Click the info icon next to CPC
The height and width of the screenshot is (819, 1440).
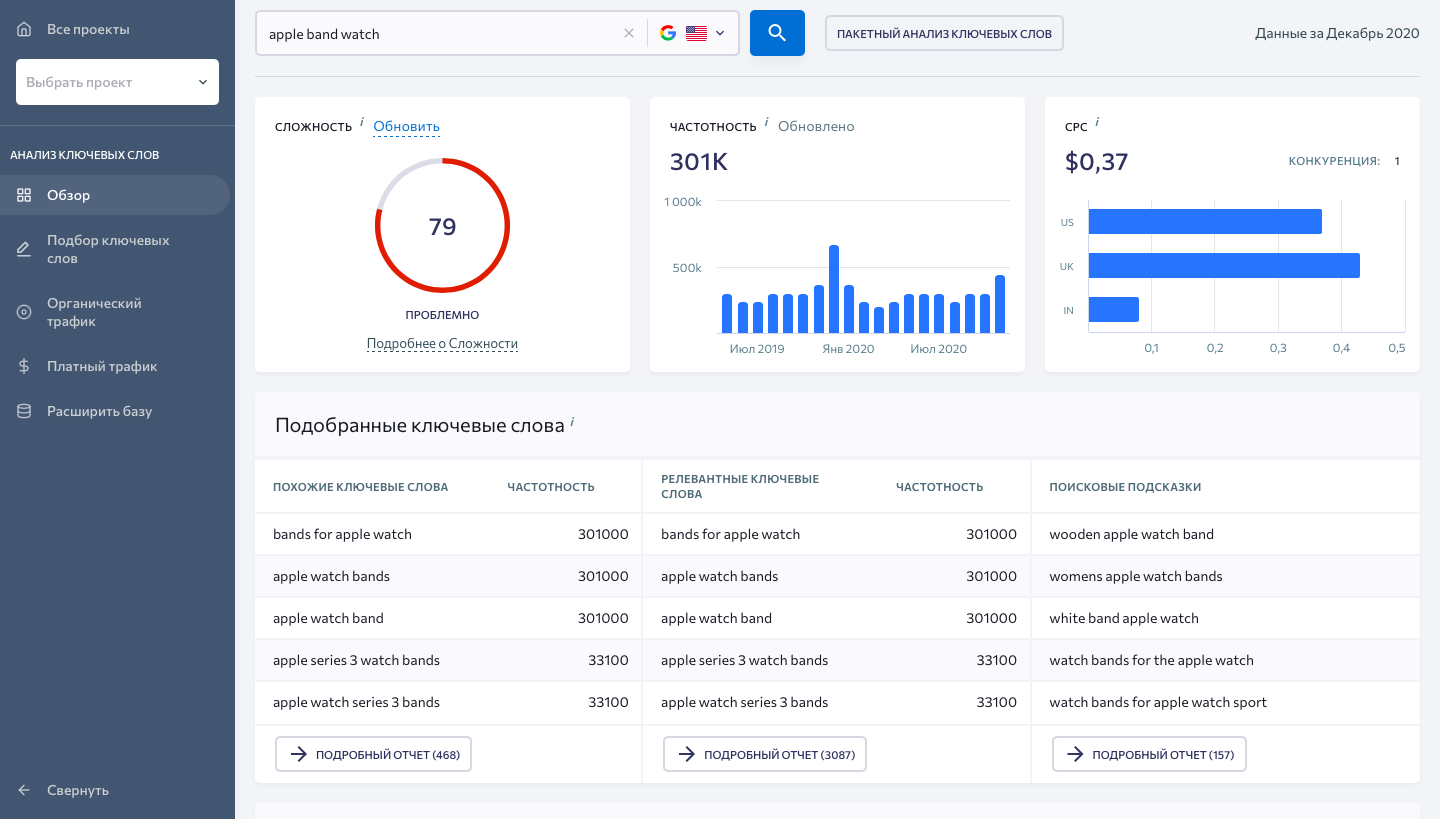click(x=1097, y=122)
